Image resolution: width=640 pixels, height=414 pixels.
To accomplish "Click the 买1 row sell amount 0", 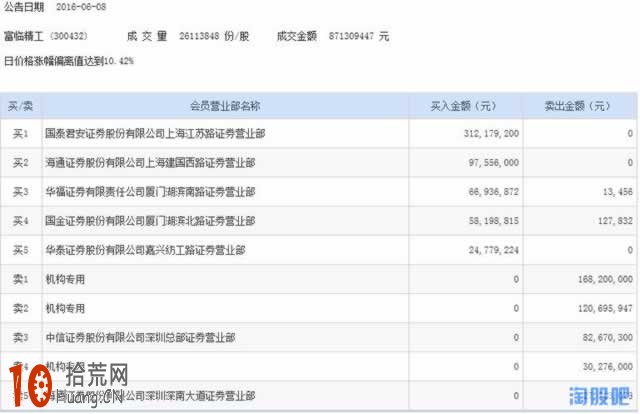I will pos(630,134).
